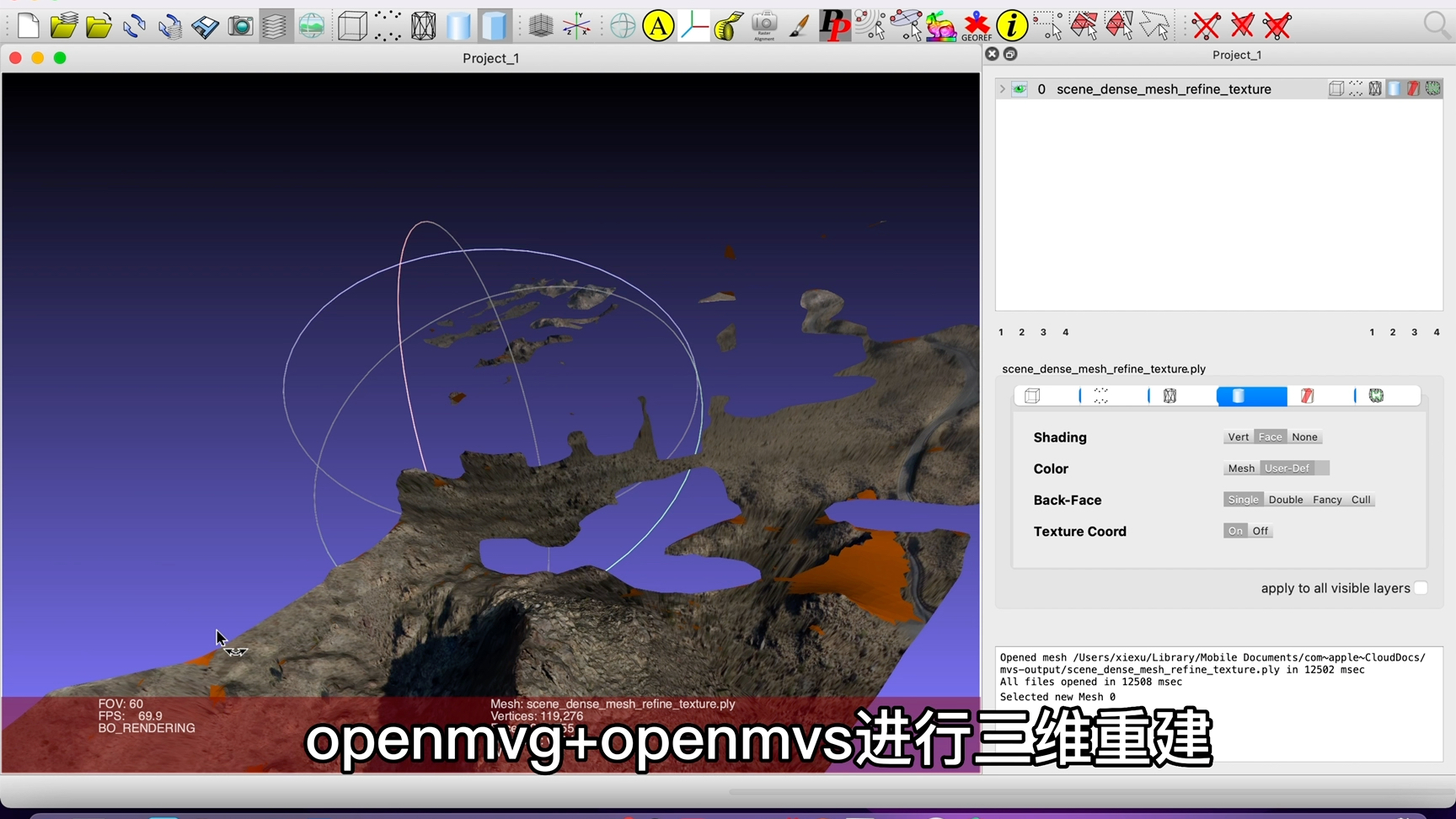
Task: Select the Snapshot (camera) tool
Action: pos(241,26)
